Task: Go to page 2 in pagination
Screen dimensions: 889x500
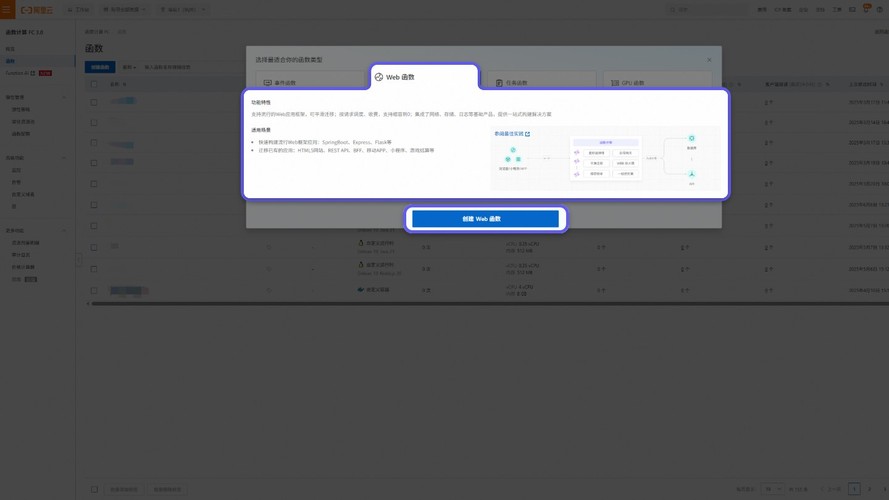Action: click(869, 489)
